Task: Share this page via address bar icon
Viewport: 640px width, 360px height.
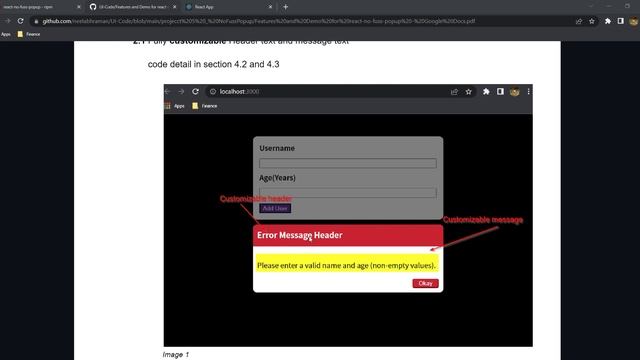Action: (578, 21)
